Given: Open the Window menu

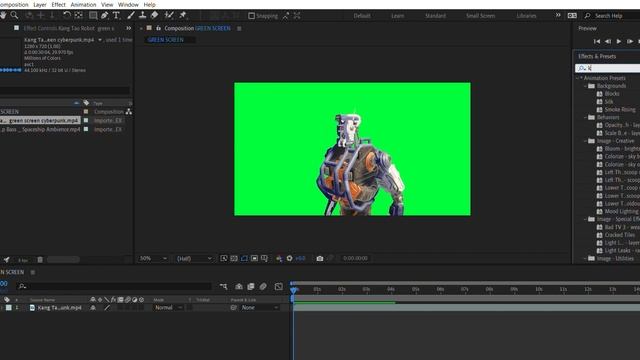Looking at the screenshot, I should coord(128,4).
